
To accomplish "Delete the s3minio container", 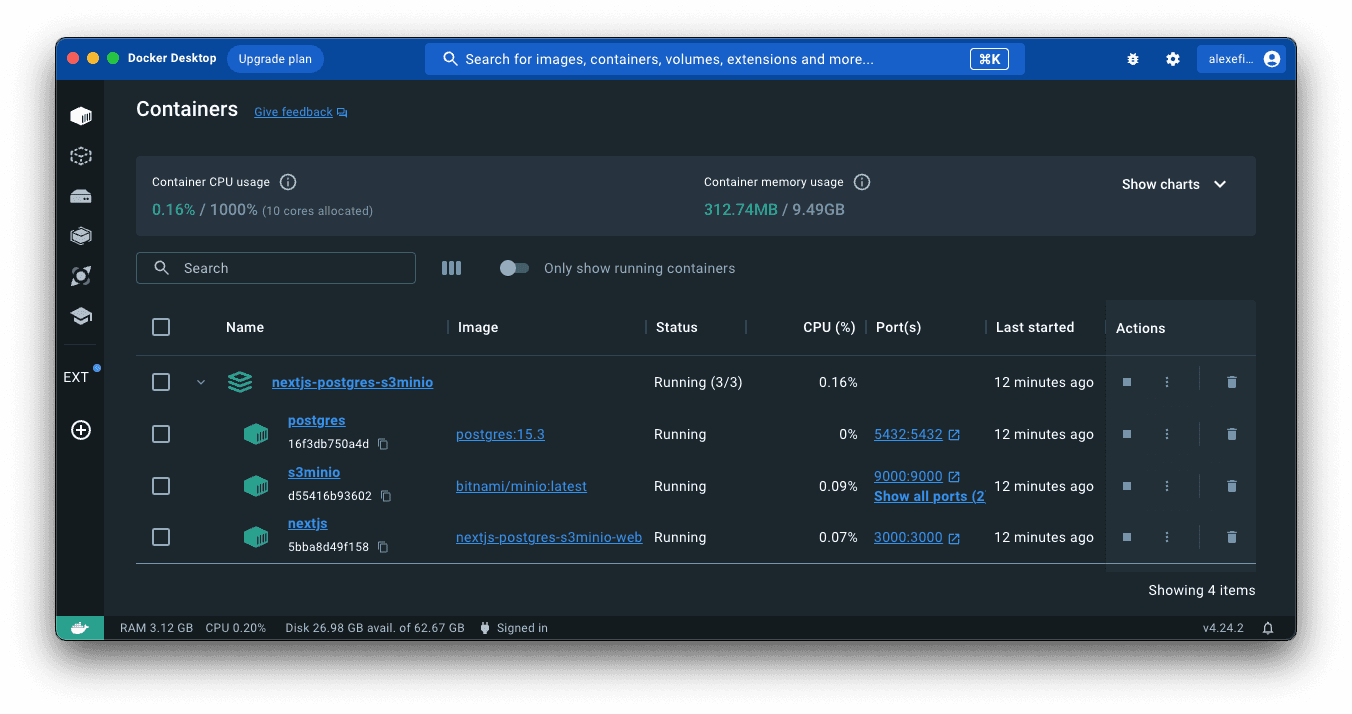I will [x=1232, y=486].
